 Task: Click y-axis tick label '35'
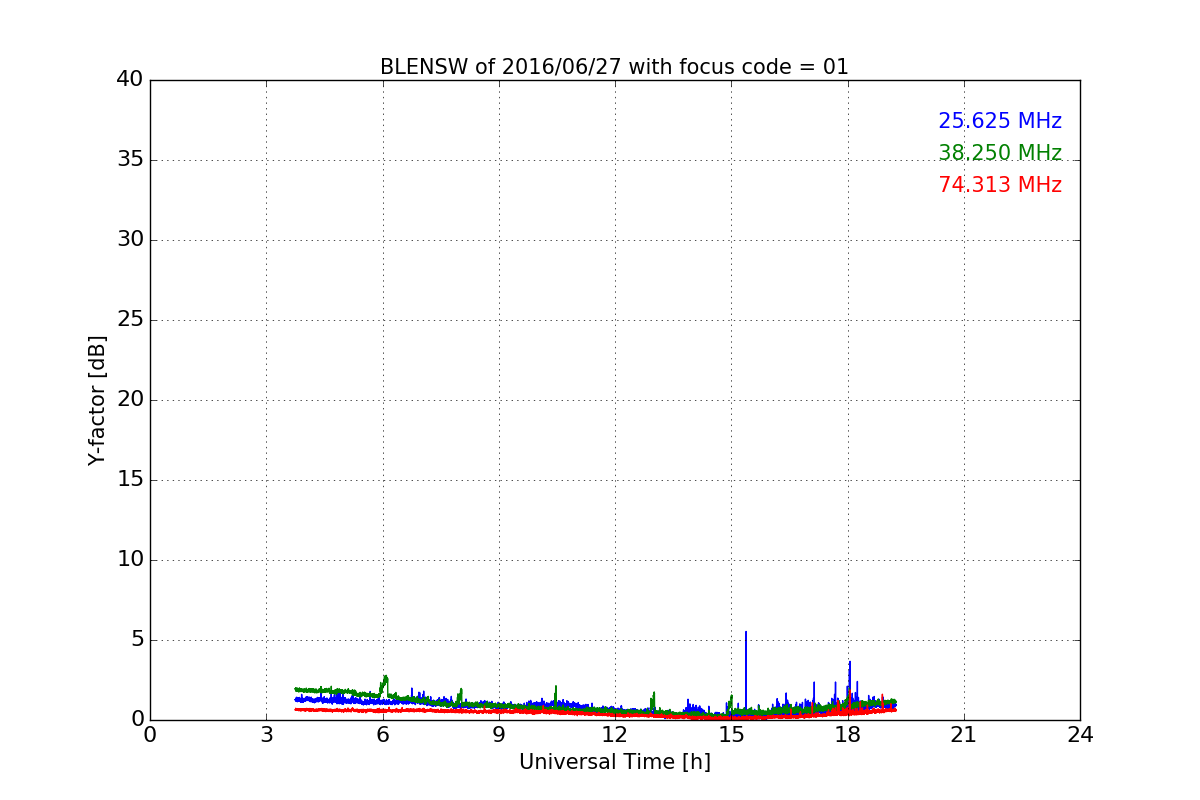tap(130, 159)
